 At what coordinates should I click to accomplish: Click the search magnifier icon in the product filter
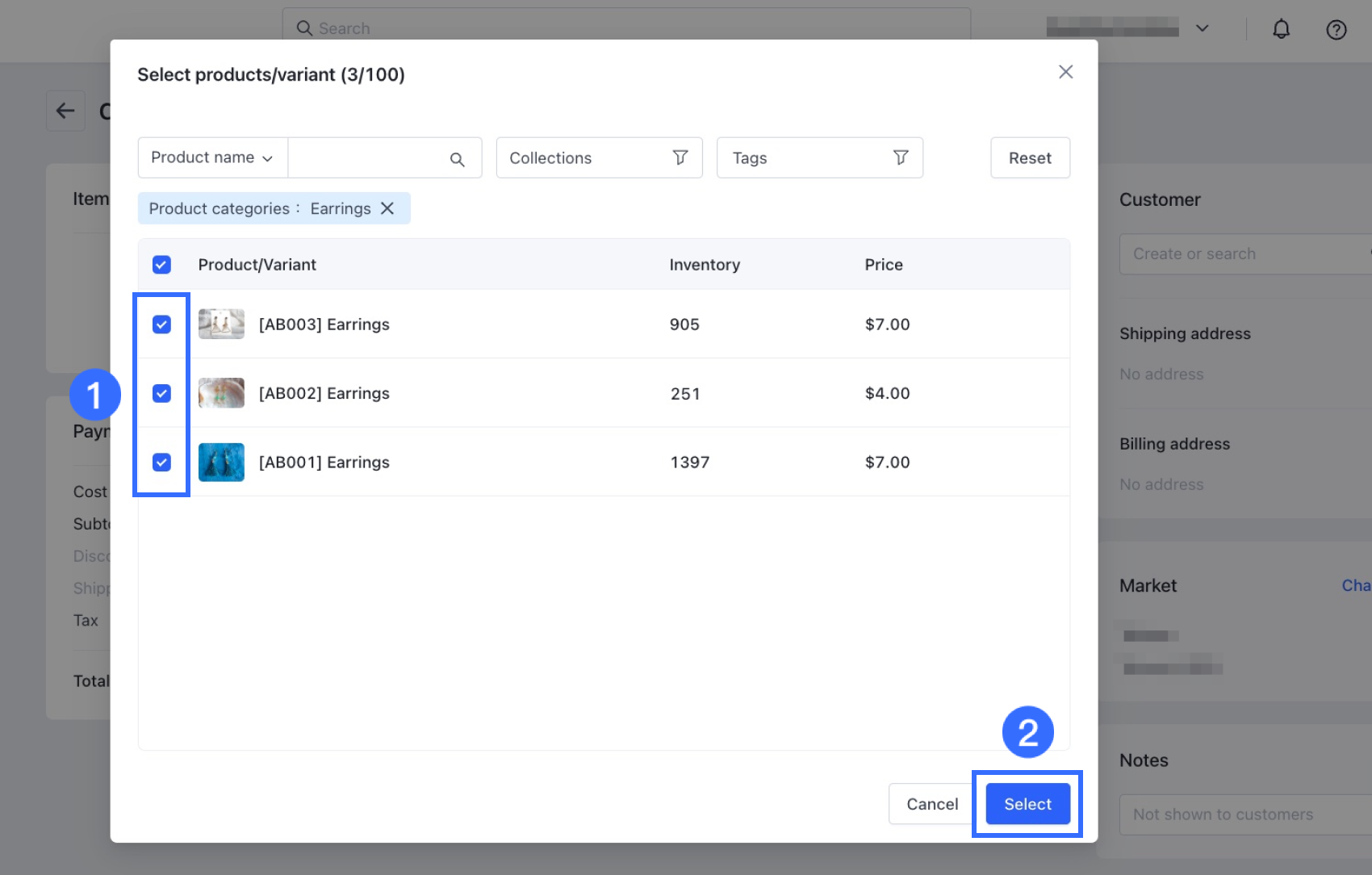coord(457,159)
